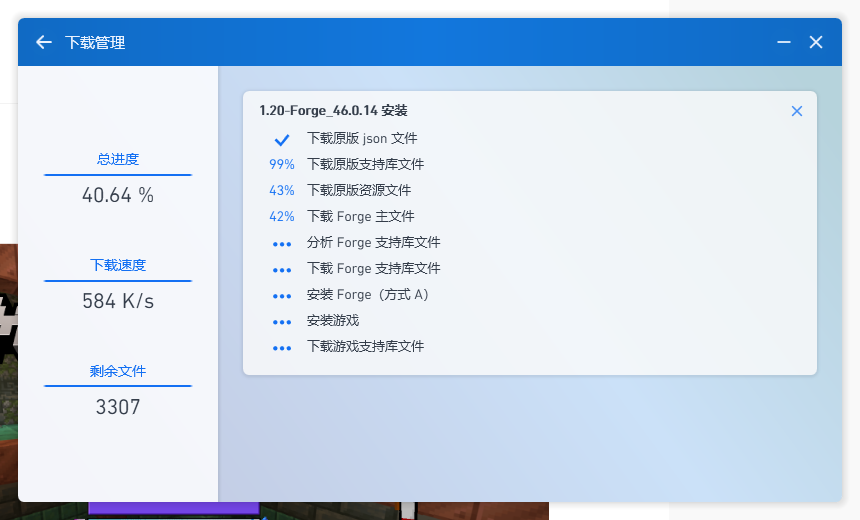Click the 3307 remaining files value
The image size is (860, 520).
tap(118, 407)
